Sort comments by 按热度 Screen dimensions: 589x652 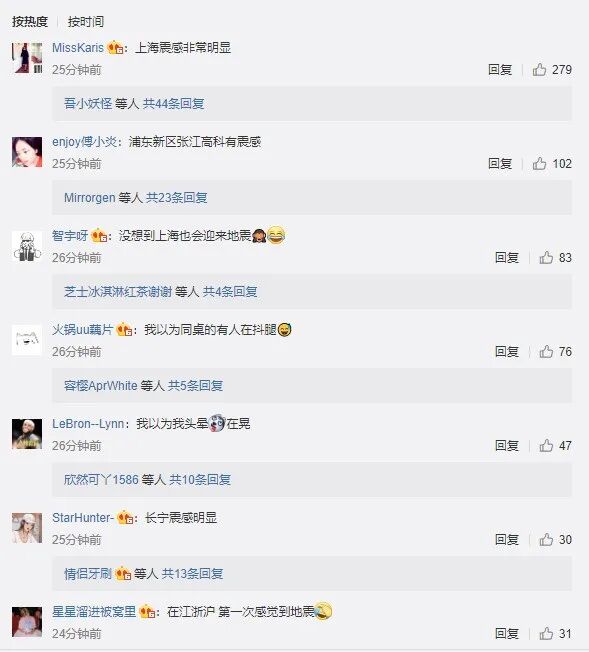30,22
